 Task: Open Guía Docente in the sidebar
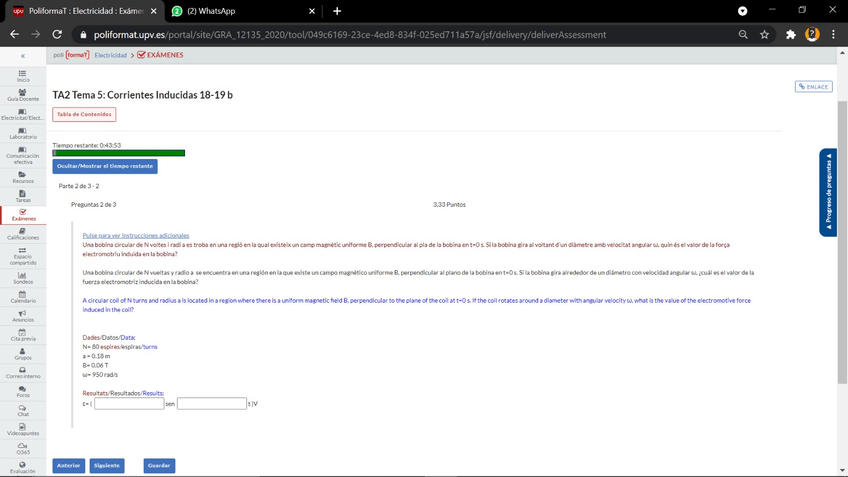[22, 95]
